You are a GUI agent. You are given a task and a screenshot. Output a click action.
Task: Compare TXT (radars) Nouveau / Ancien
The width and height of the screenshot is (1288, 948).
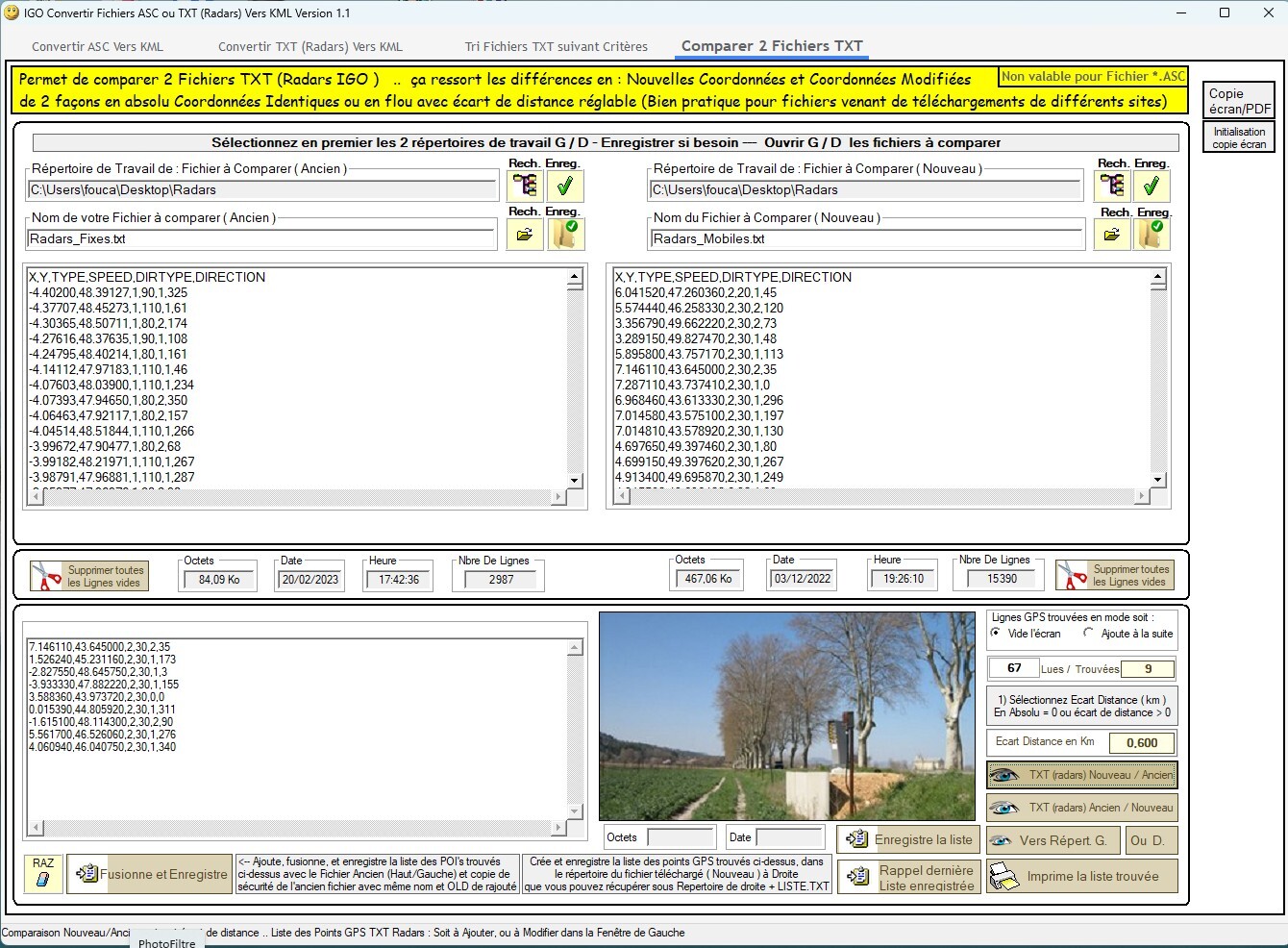click(1082, 775)
